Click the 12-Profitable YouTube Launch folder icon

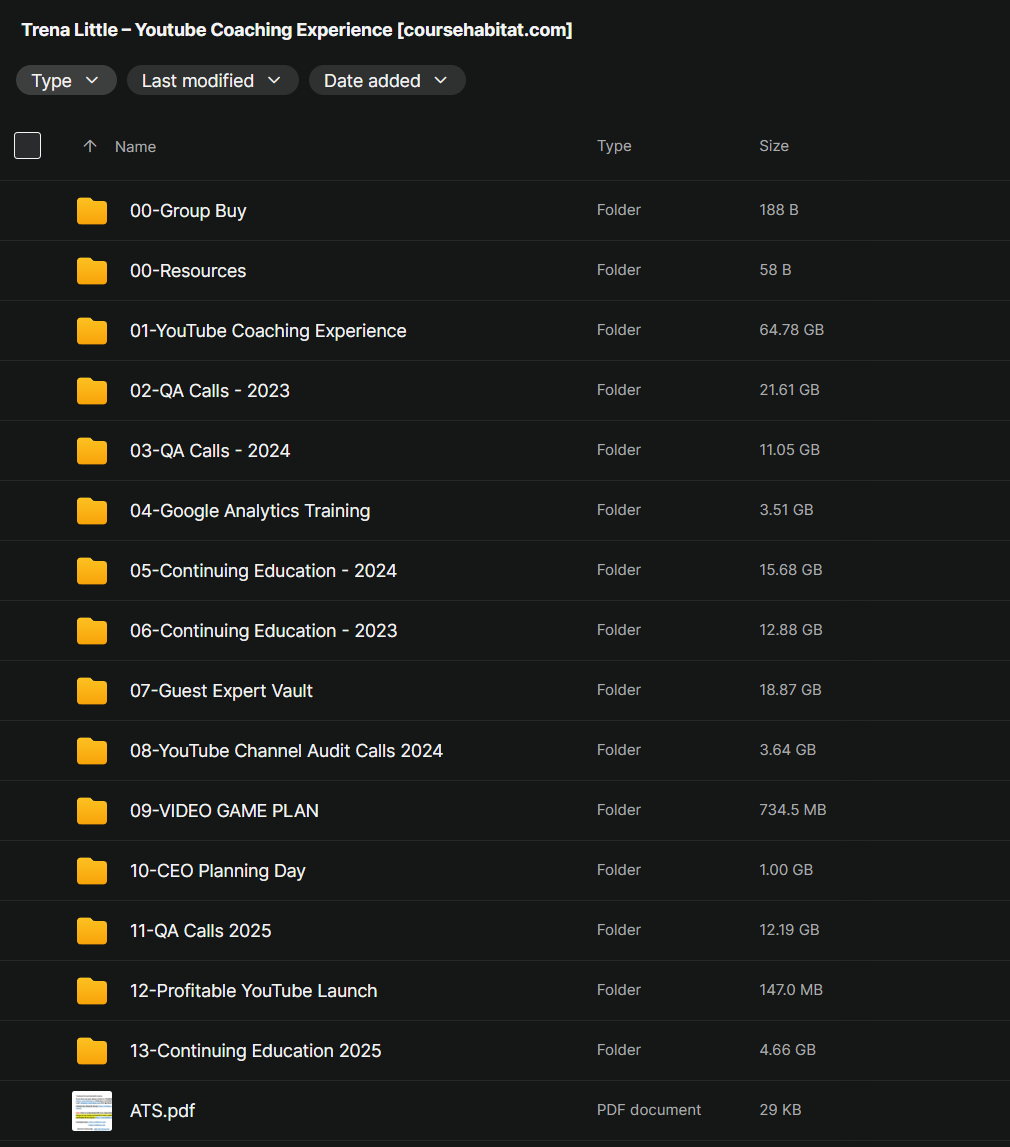92,991
